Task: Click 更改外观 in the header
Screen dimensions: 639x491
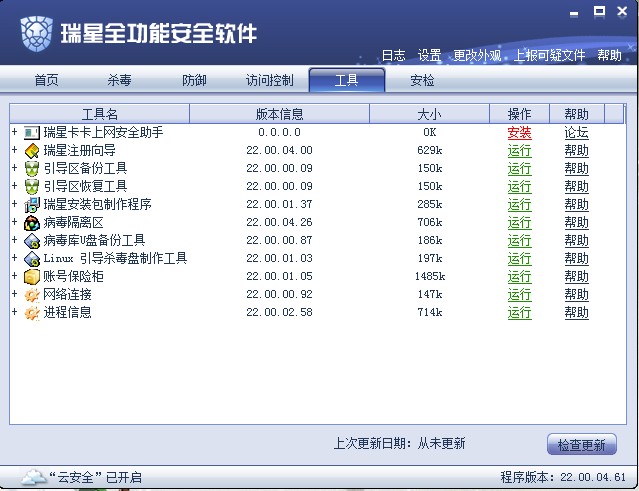Action: coord(477,55)
